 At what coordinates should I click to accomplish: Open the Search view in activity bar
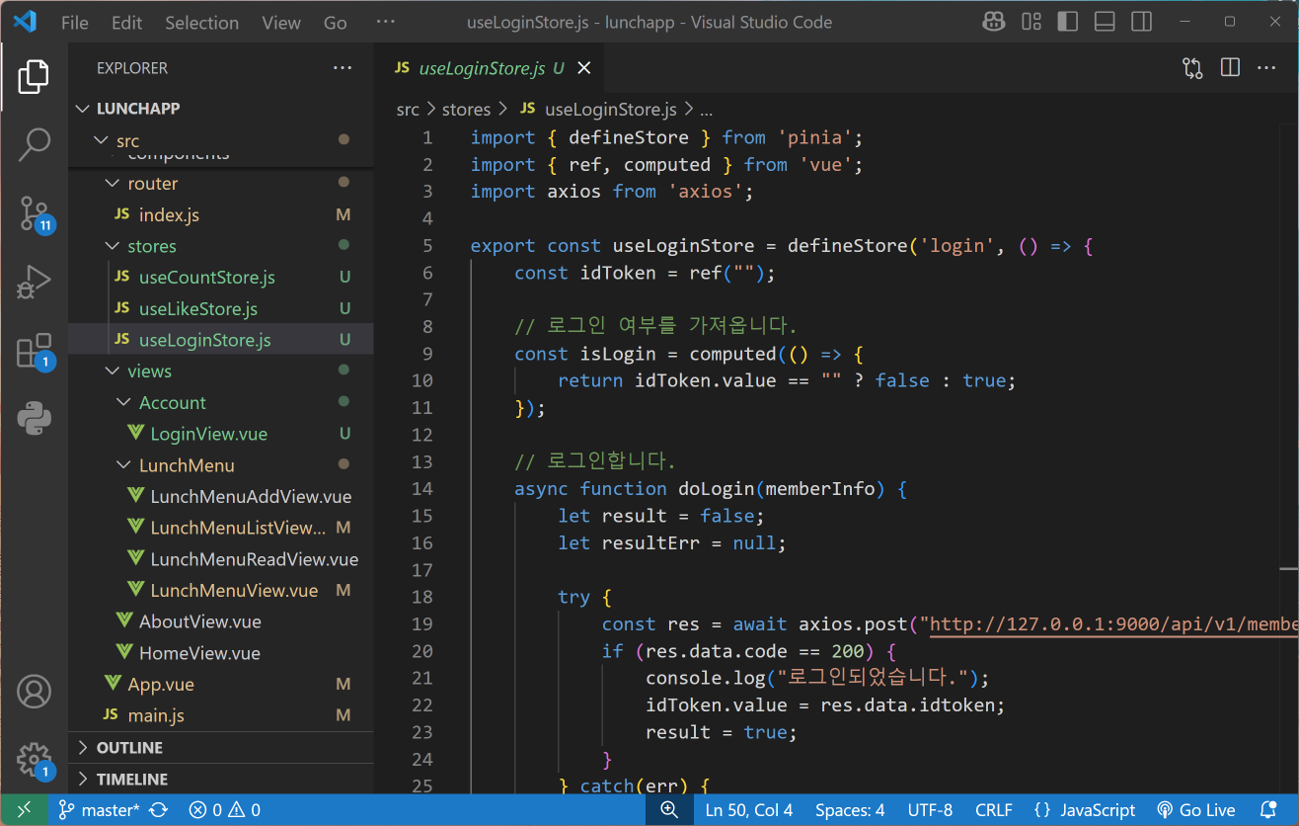pyautogui.click(x=34, y=145)
